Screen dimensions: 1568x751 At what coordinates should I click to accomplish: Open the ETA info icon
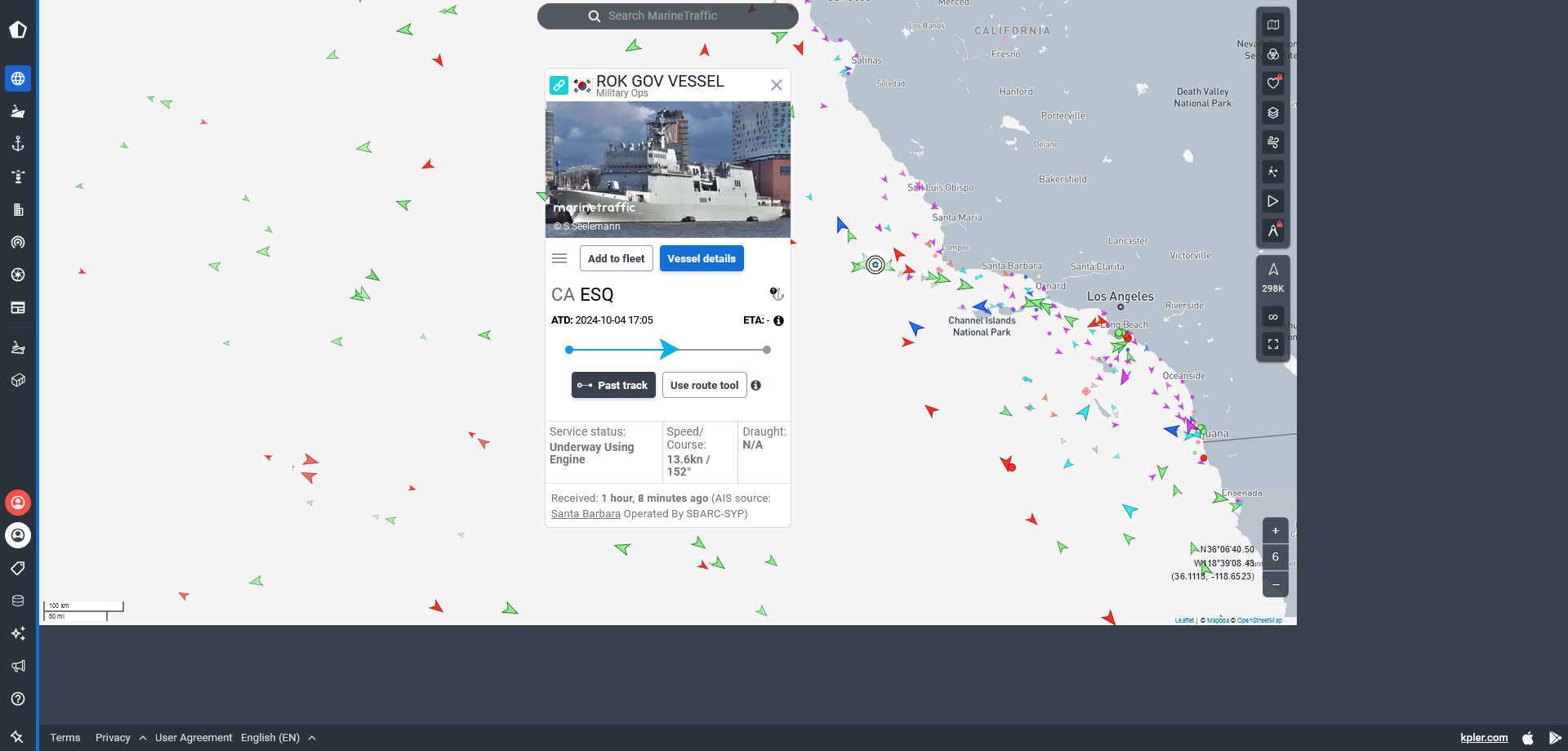[778, 320]
